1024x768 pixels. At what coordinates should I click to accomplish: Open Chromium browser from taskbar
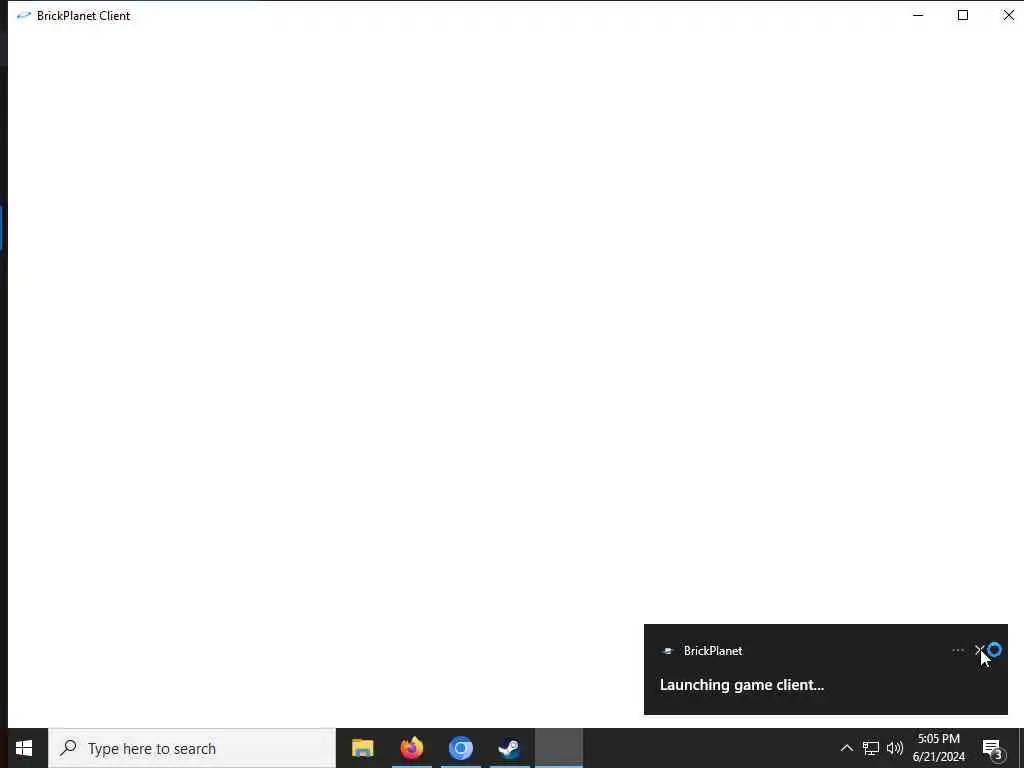460,748
